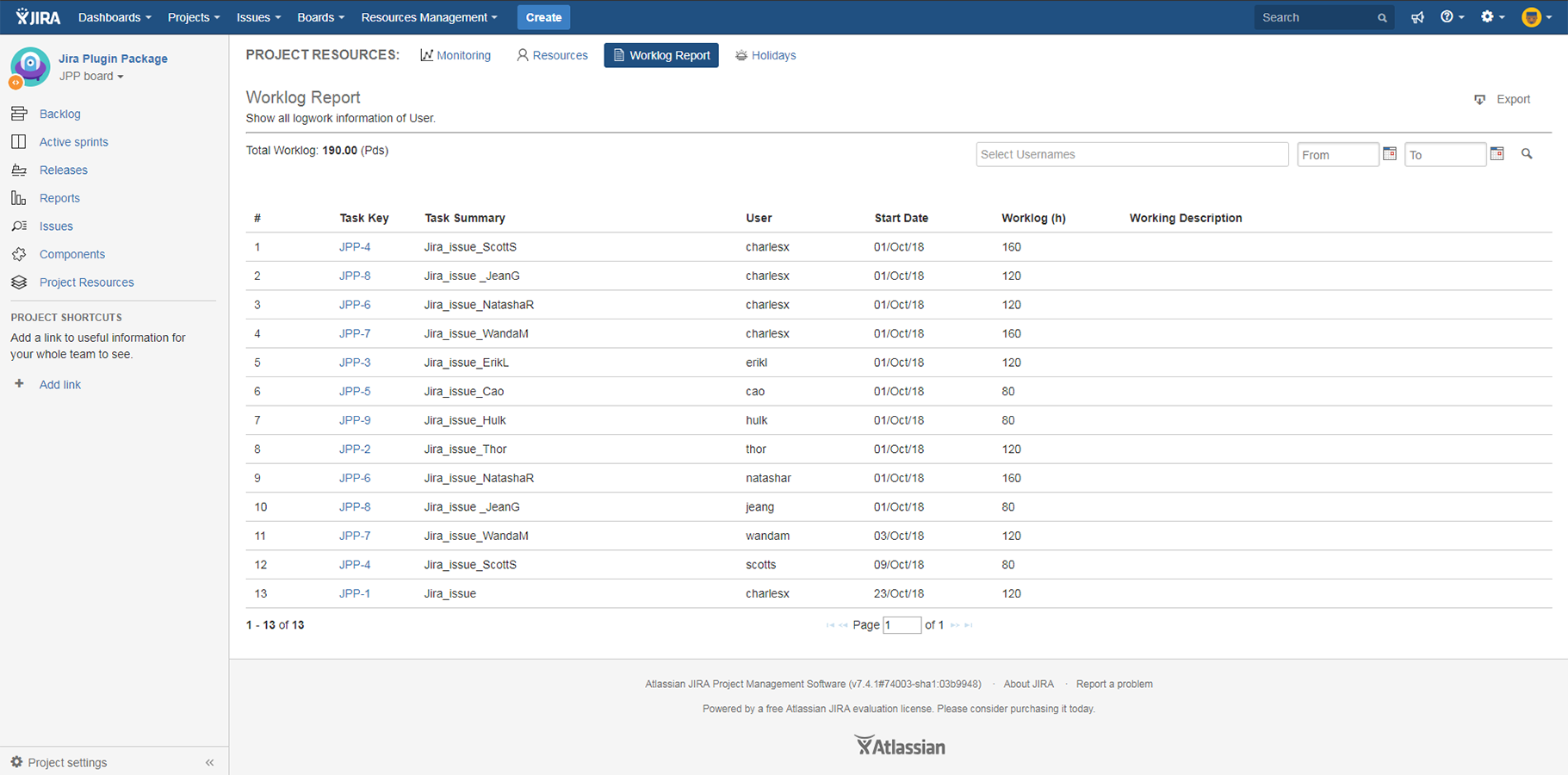
Task: Switch to the Holidays tab
Action: (765, 55)
